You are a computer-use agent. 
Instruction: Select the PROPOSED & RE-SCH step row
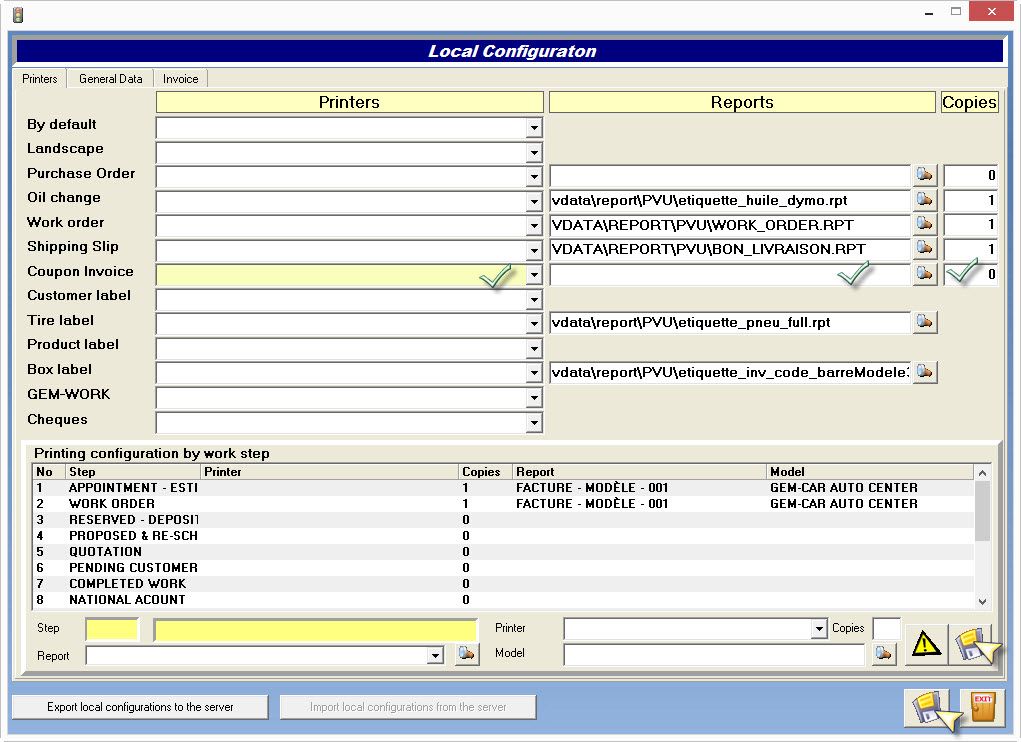503,536
